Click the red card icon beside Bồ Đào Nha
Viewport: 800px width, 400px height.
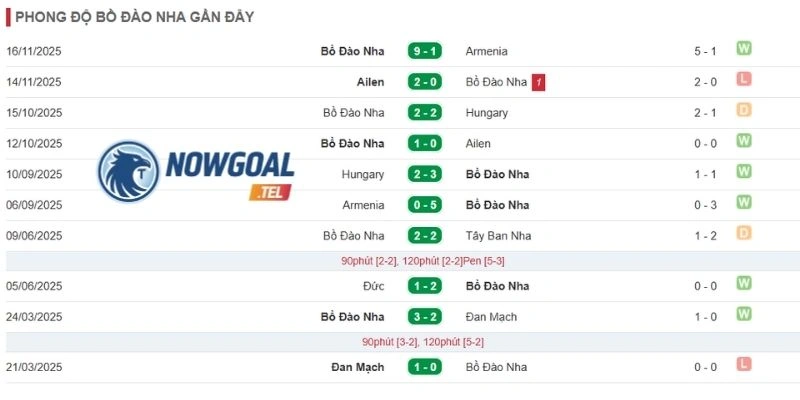click(x=538, y=82)
